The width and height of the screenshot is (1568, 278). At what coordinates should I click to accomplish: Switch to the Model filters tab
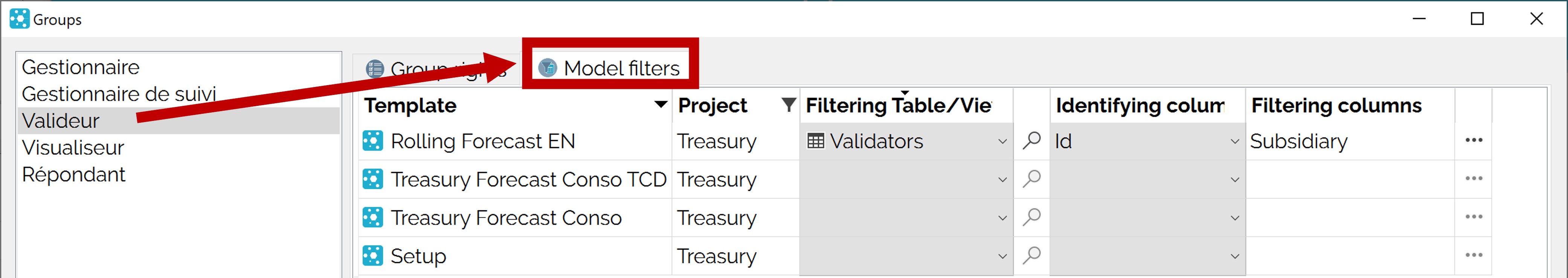[x=609, y=67]
